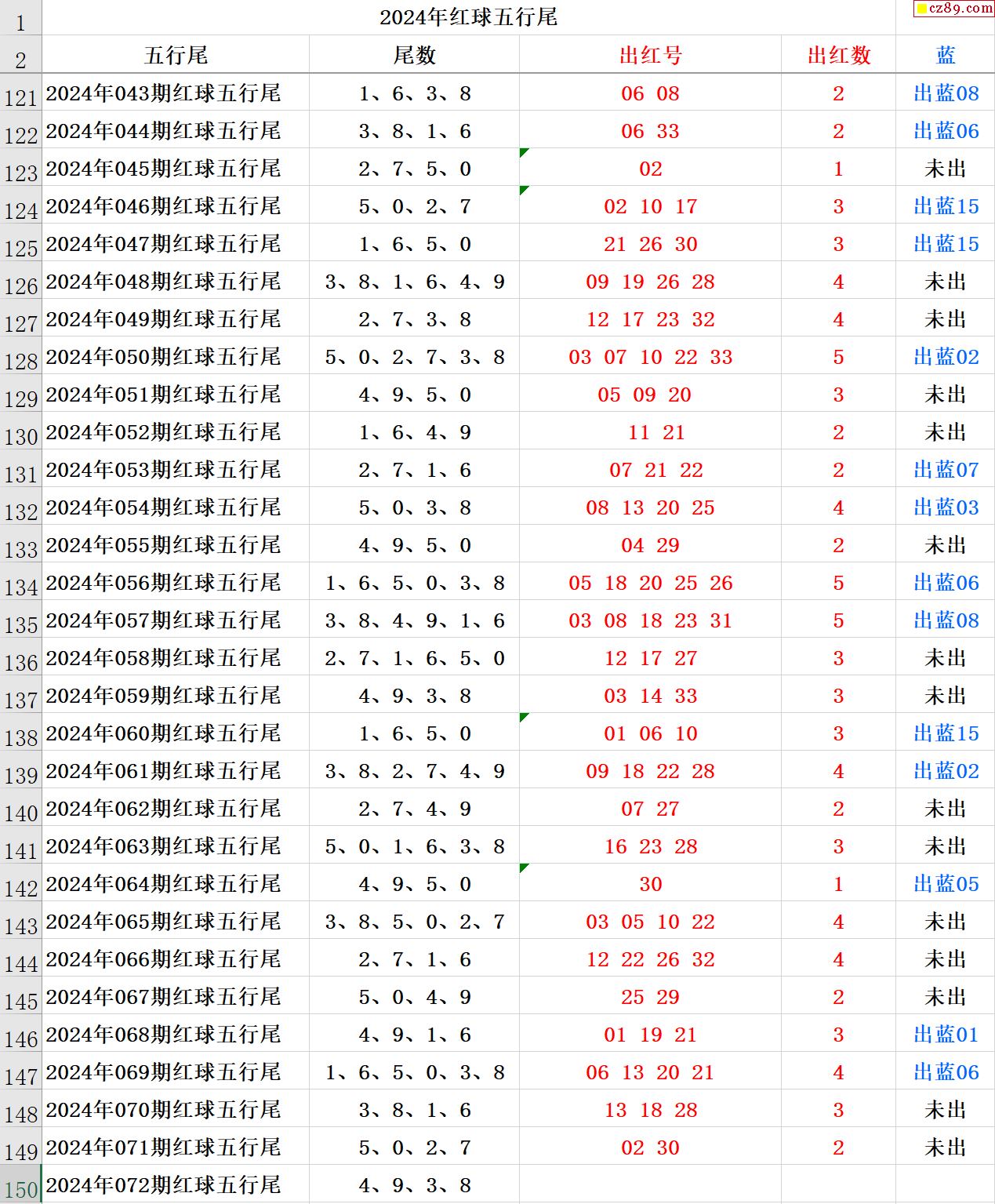Select the empty 出红号 cell in row 150

[650, 1184]
